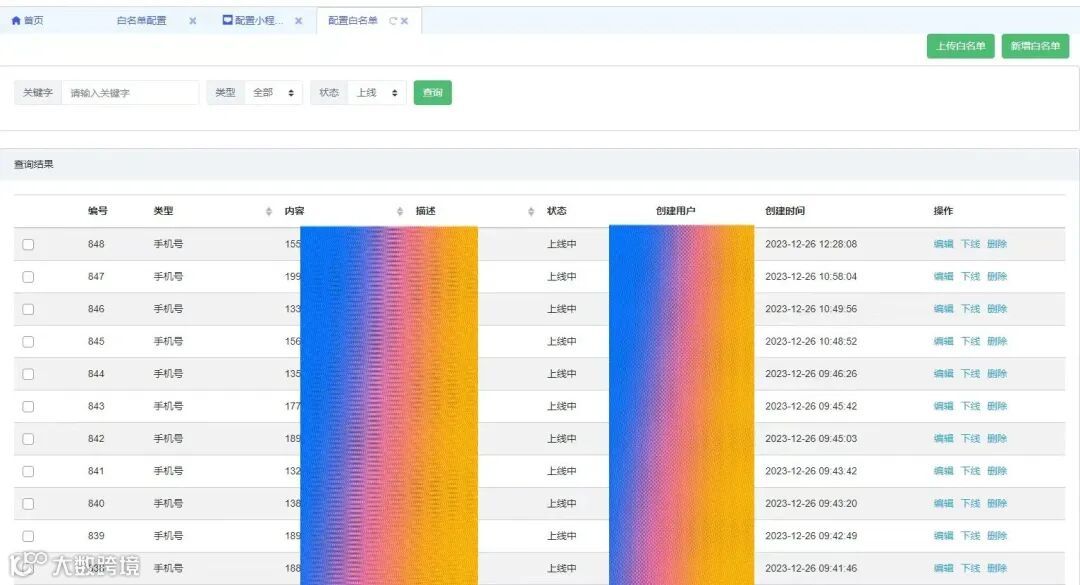The width and height of the screenshot is (1080, 585).
Task: Switch to the 配置小程... tab
Action: coord(253,21)
